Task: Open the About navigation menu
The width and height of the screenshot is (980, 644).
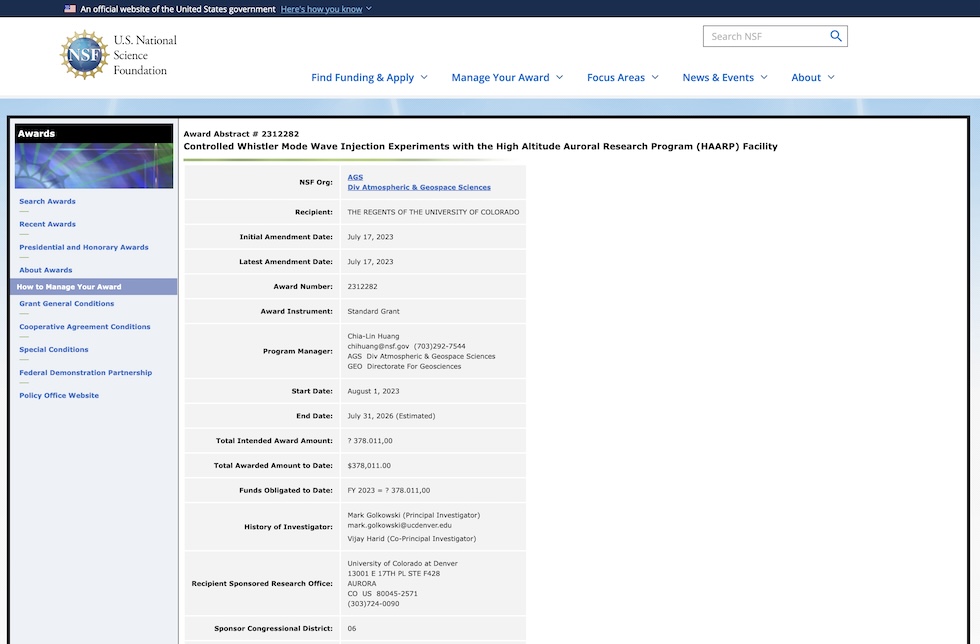Action: [813, 78]
